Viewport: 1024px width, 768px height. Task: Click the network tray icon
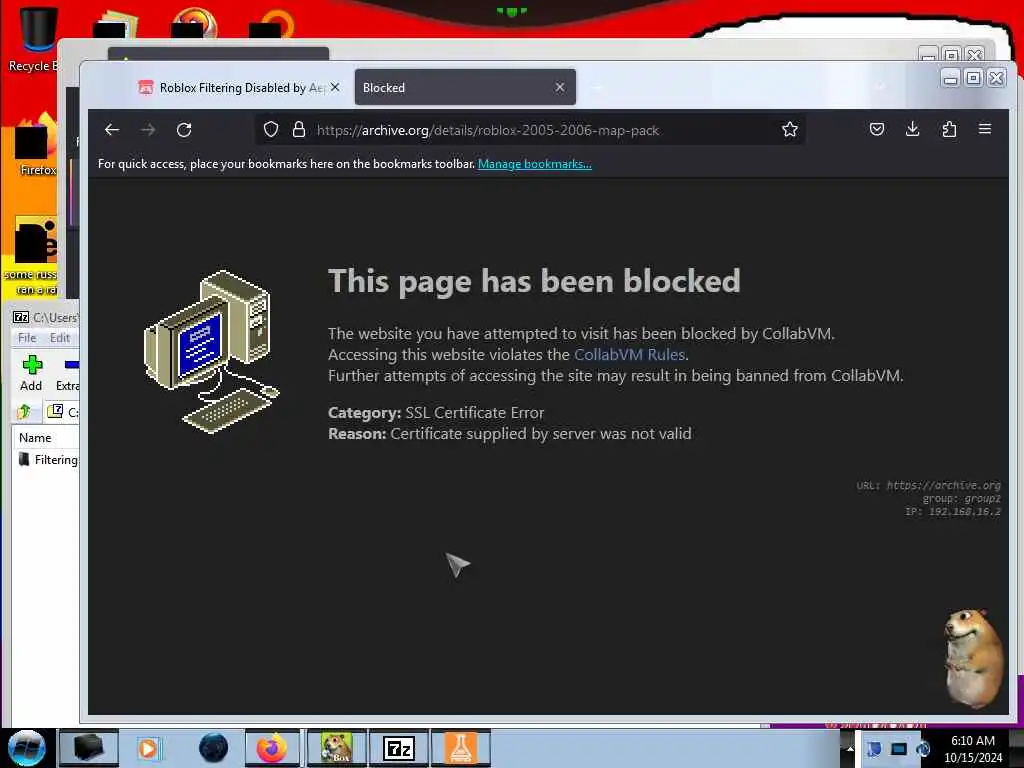[x=899, y=749]
